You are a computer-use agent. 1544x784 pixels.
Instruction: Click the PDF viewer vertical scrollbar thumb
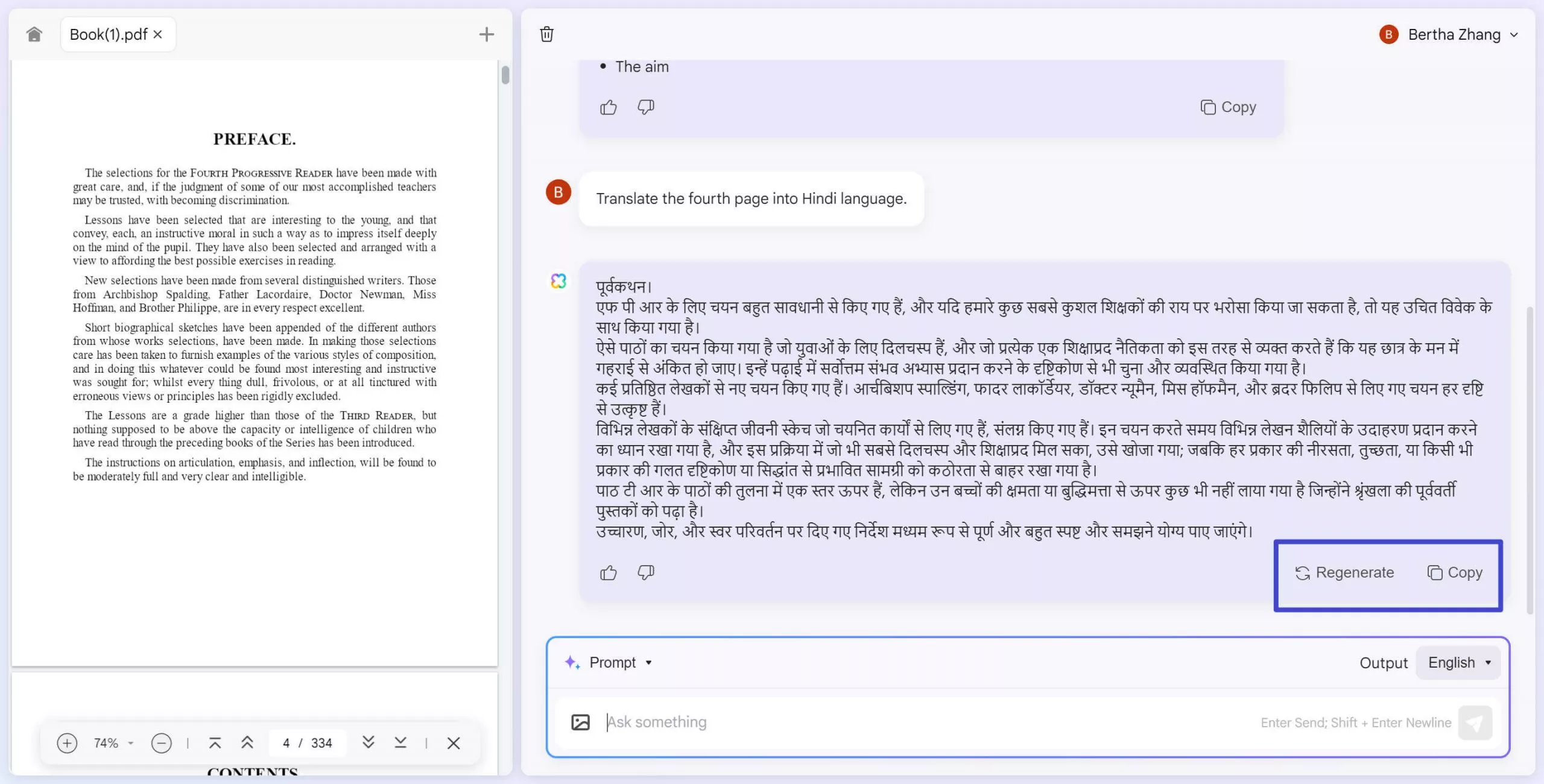(505, 75)
